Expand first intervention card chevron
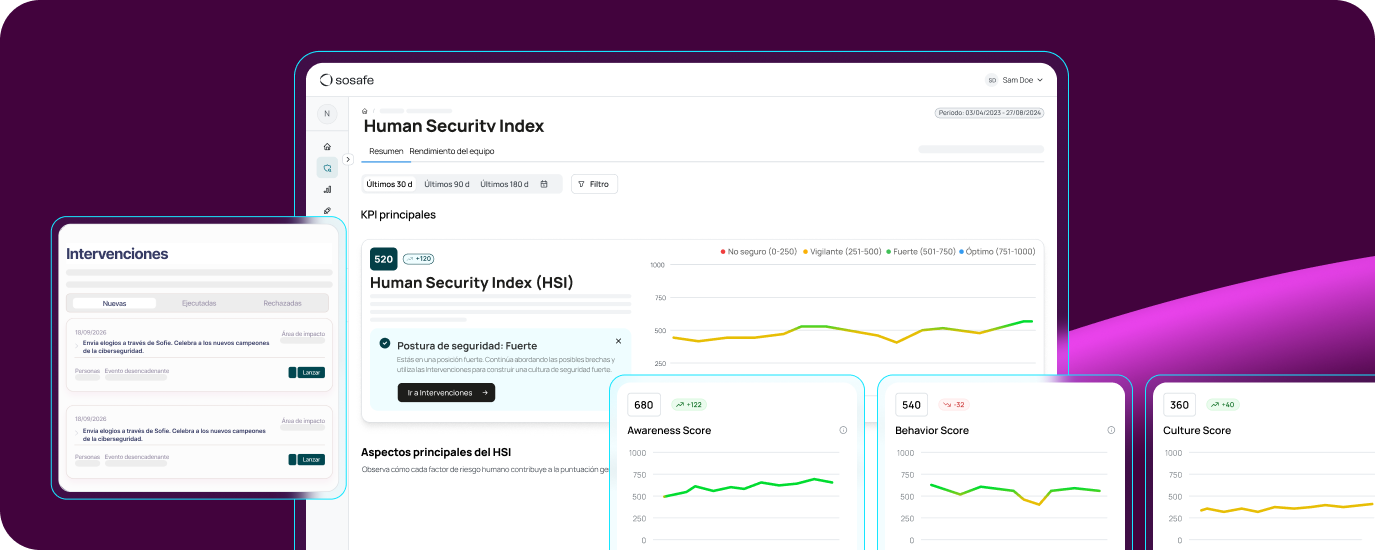 click(x=78, y=346)
